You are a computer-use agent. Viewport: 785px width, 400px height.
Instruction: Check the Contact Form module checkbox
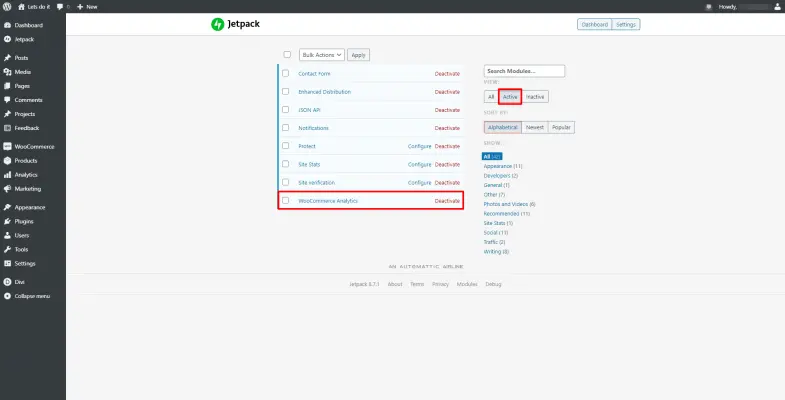pyautogui.click(x=285, y=73)
